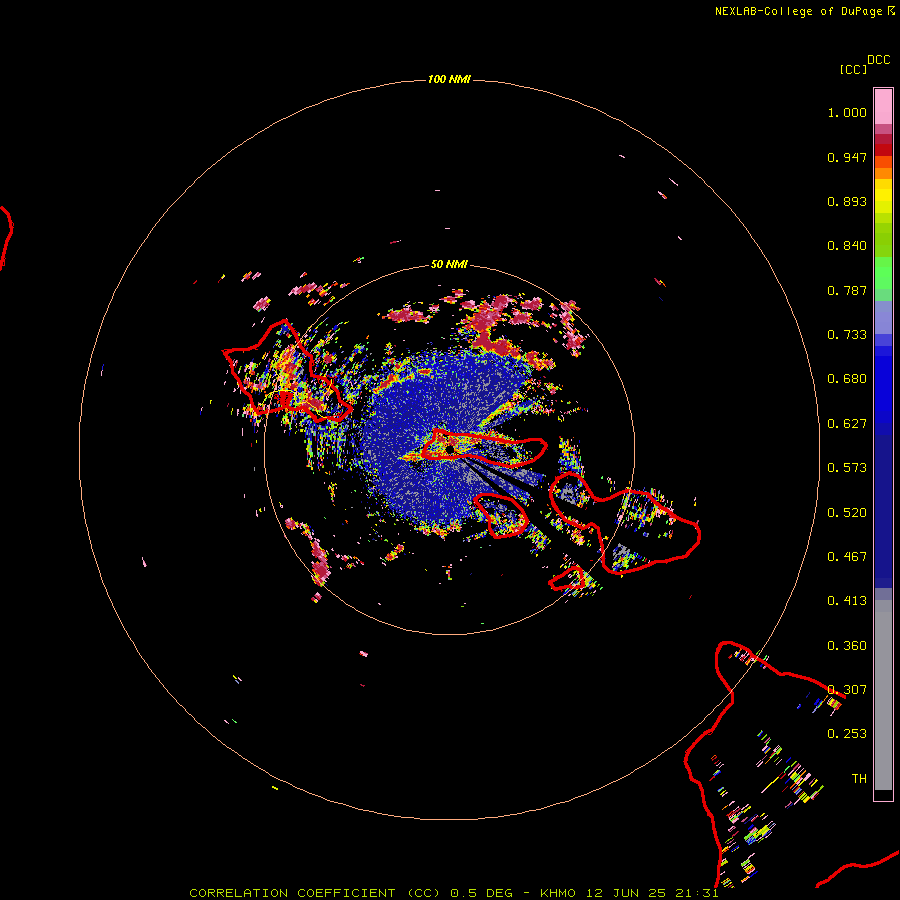
Task: Select the 0.307 legend value
Action: coord(847,690)
